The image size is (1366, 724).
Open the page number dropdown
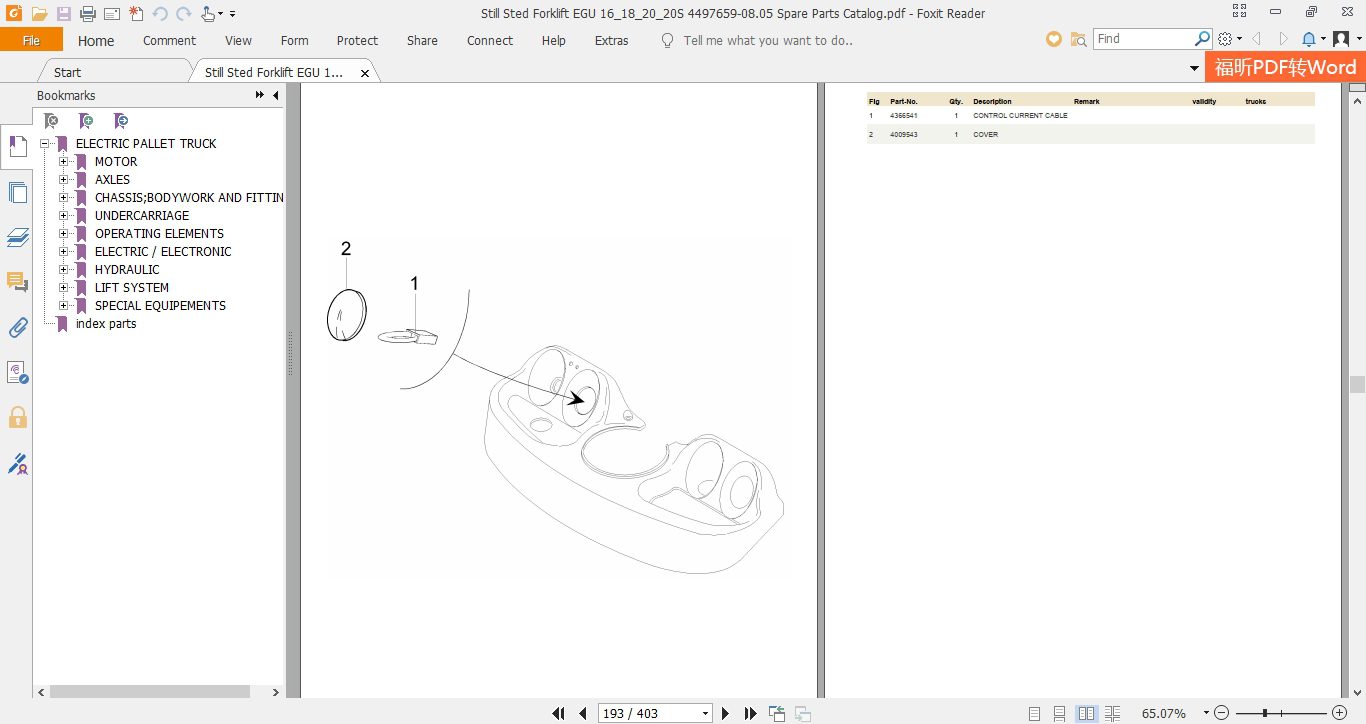pyautogui.click(x=706, y=714)
